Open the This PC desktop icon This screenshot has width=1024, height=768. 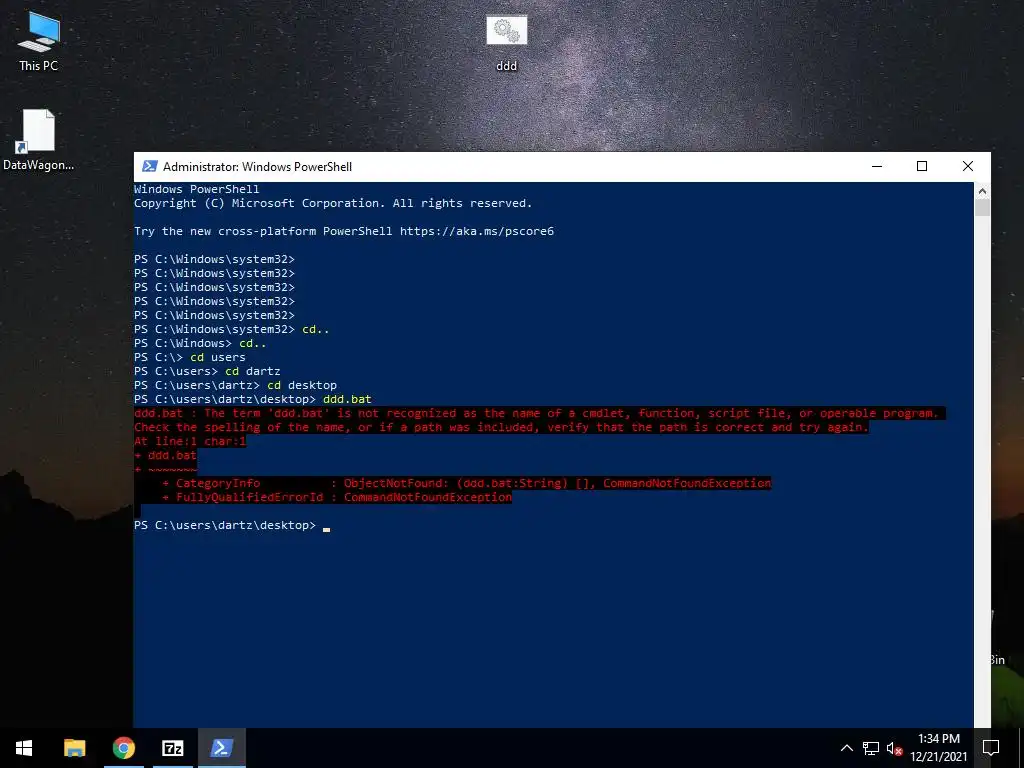coord(39,41)
